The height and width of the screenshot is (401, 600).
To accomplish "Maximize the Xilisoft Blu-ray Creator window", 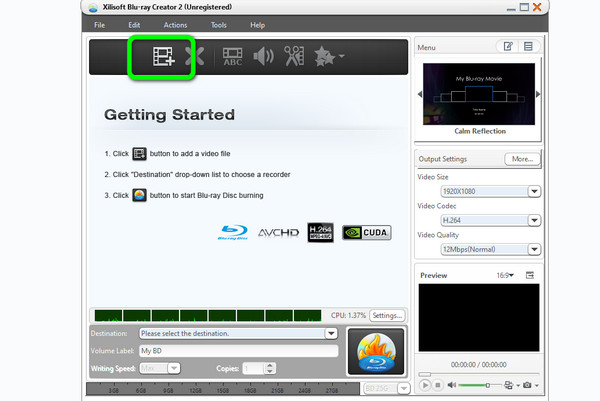I will point(524,7).
